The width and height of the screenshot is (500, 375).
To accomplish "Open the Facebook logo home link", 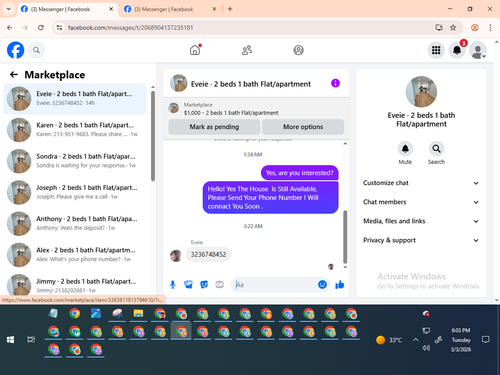I will tap(15, 50).
